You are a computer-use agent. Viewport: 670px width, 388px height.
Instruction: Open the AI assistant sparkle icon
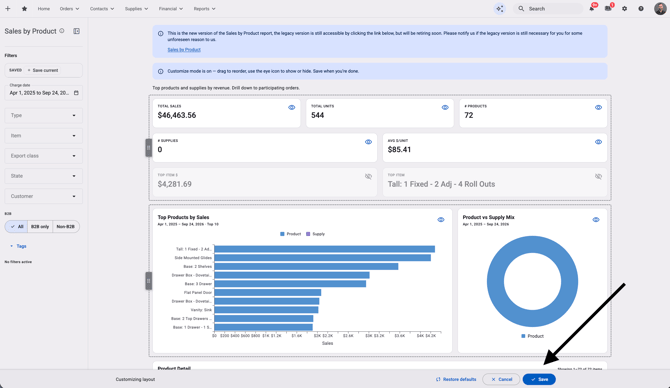pos(500,9)
